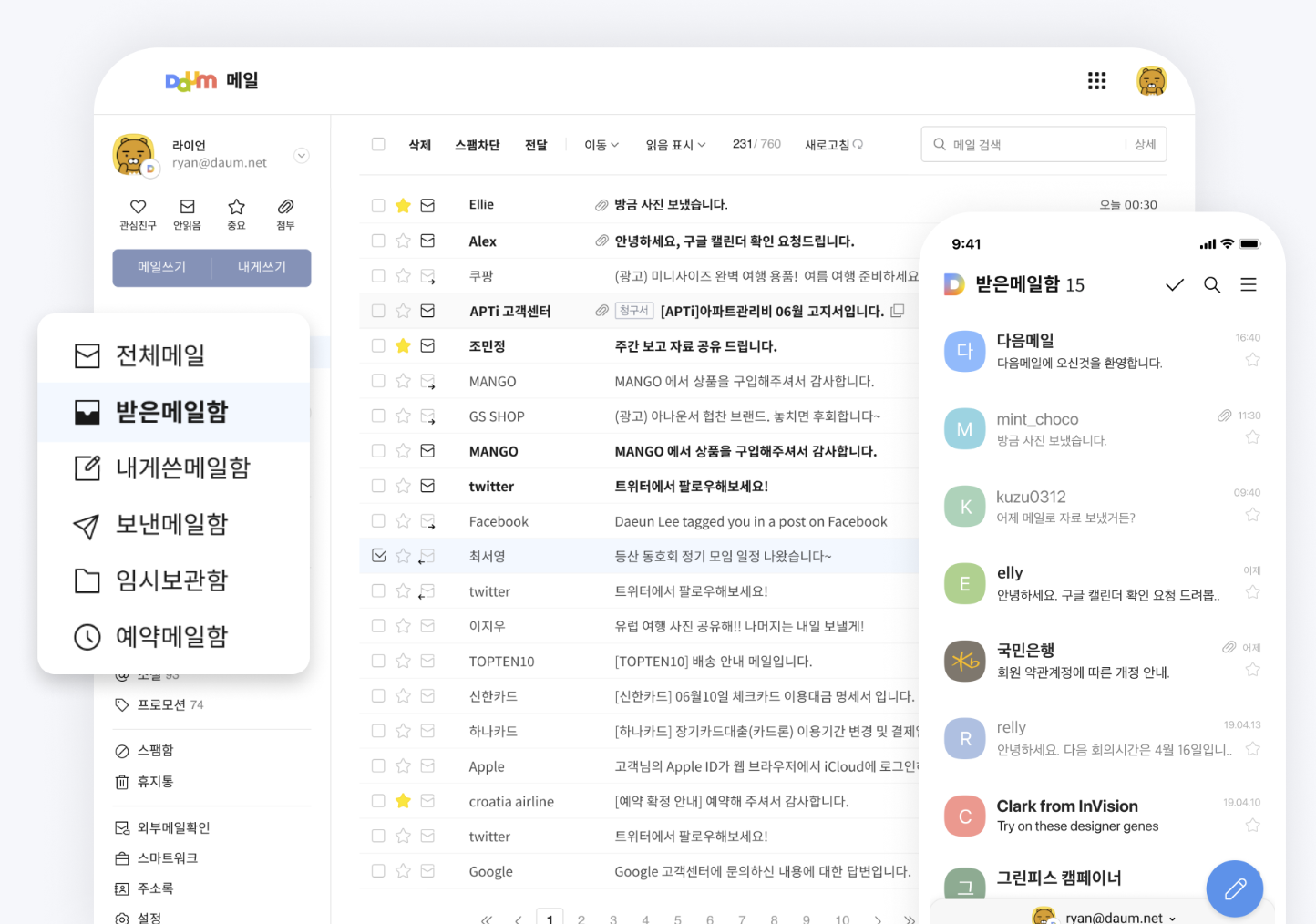This screenshot has height=924, width=1316.
Task: Tap the search icon in mobile header
Action: (1212, 284)
